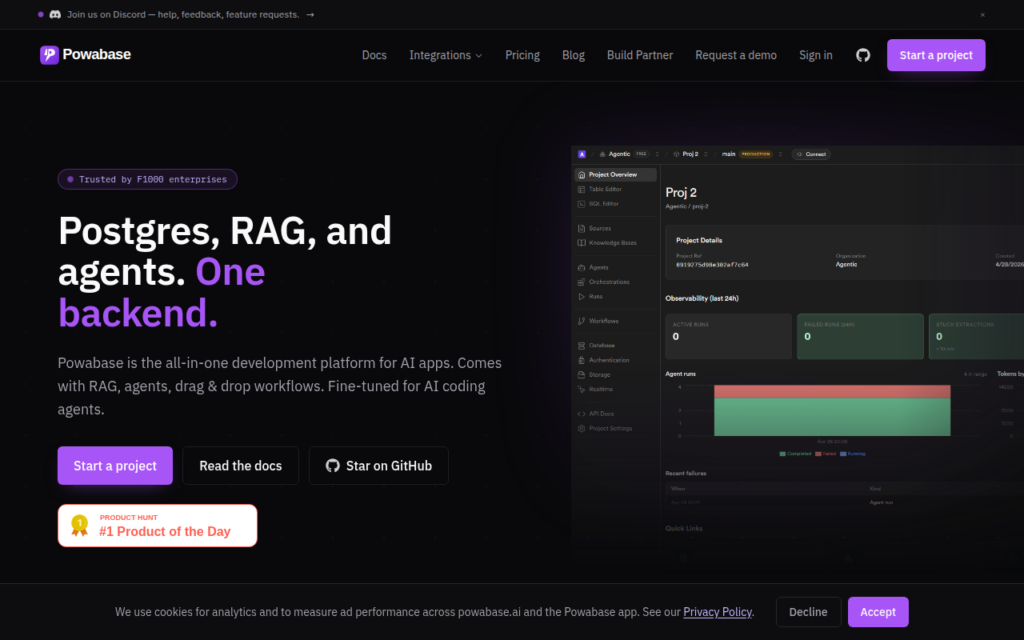1024x640 pixels.
Task: Accept the cookies
Action: tap(878, 612)
